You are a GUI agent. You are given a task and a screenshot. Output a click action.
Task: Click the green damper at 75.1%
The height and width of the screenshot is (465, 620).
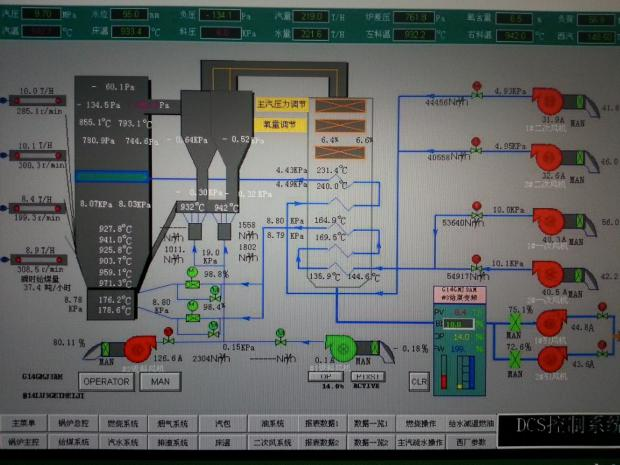point(514,323)
